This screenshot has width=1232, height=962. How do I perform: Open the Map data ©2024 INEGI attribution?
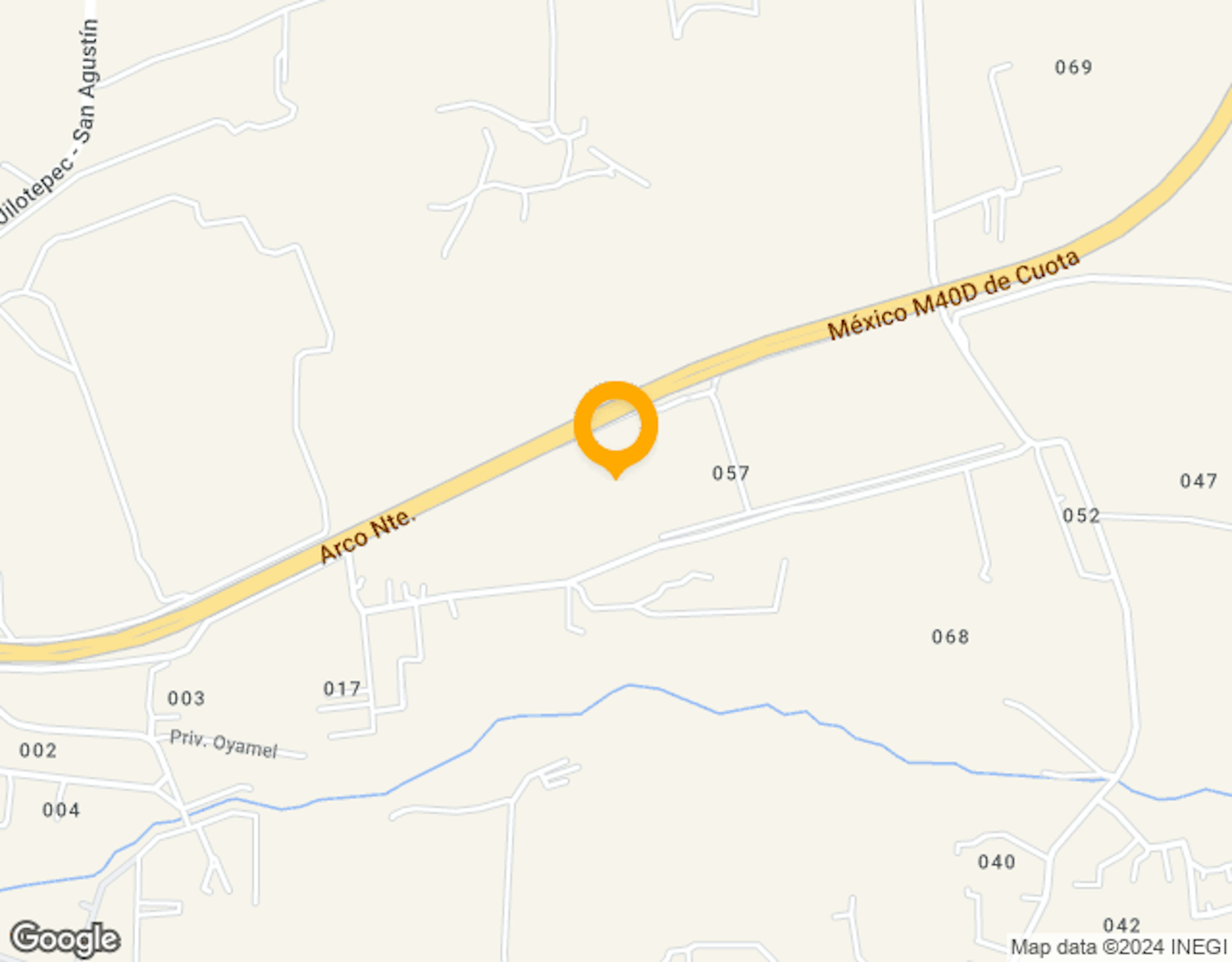(1119, 947)
